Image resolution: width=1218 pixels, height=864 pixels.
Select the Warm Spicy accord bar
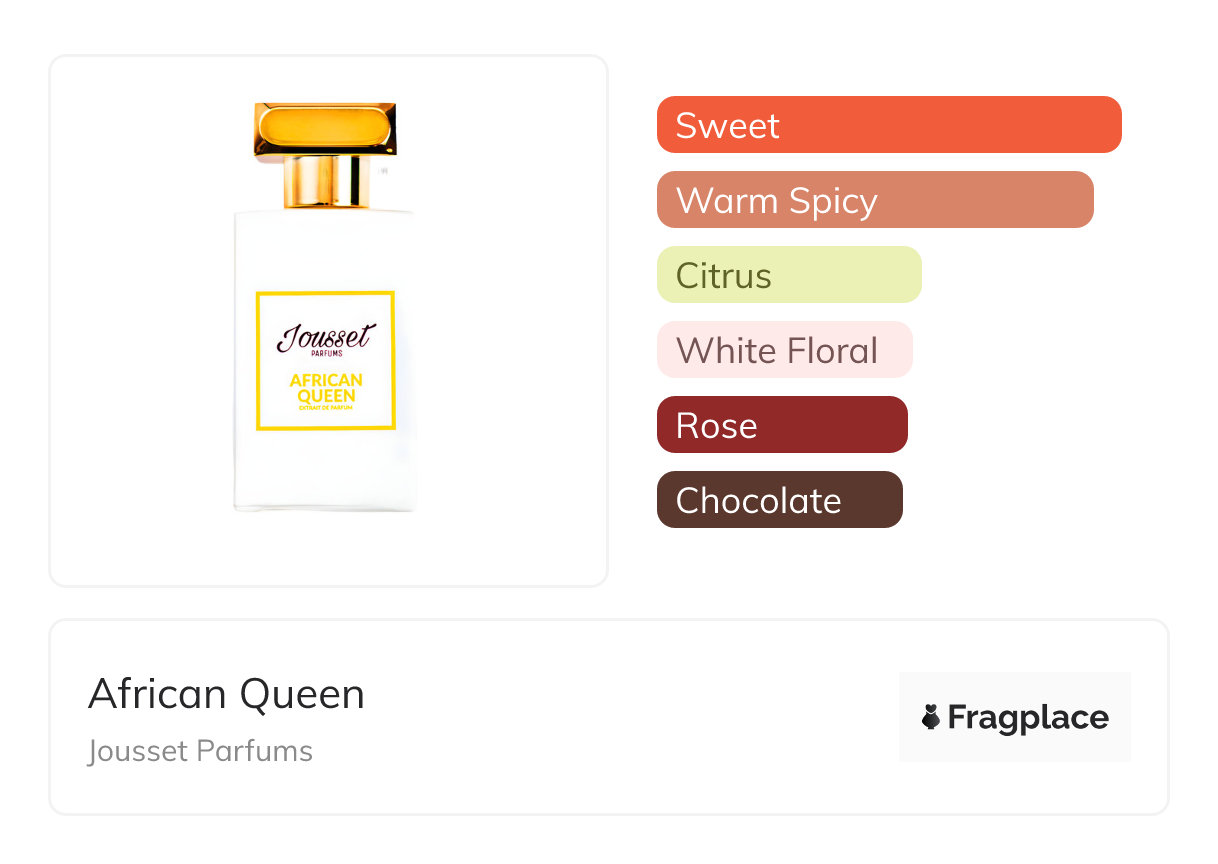(x=874, y=200)
